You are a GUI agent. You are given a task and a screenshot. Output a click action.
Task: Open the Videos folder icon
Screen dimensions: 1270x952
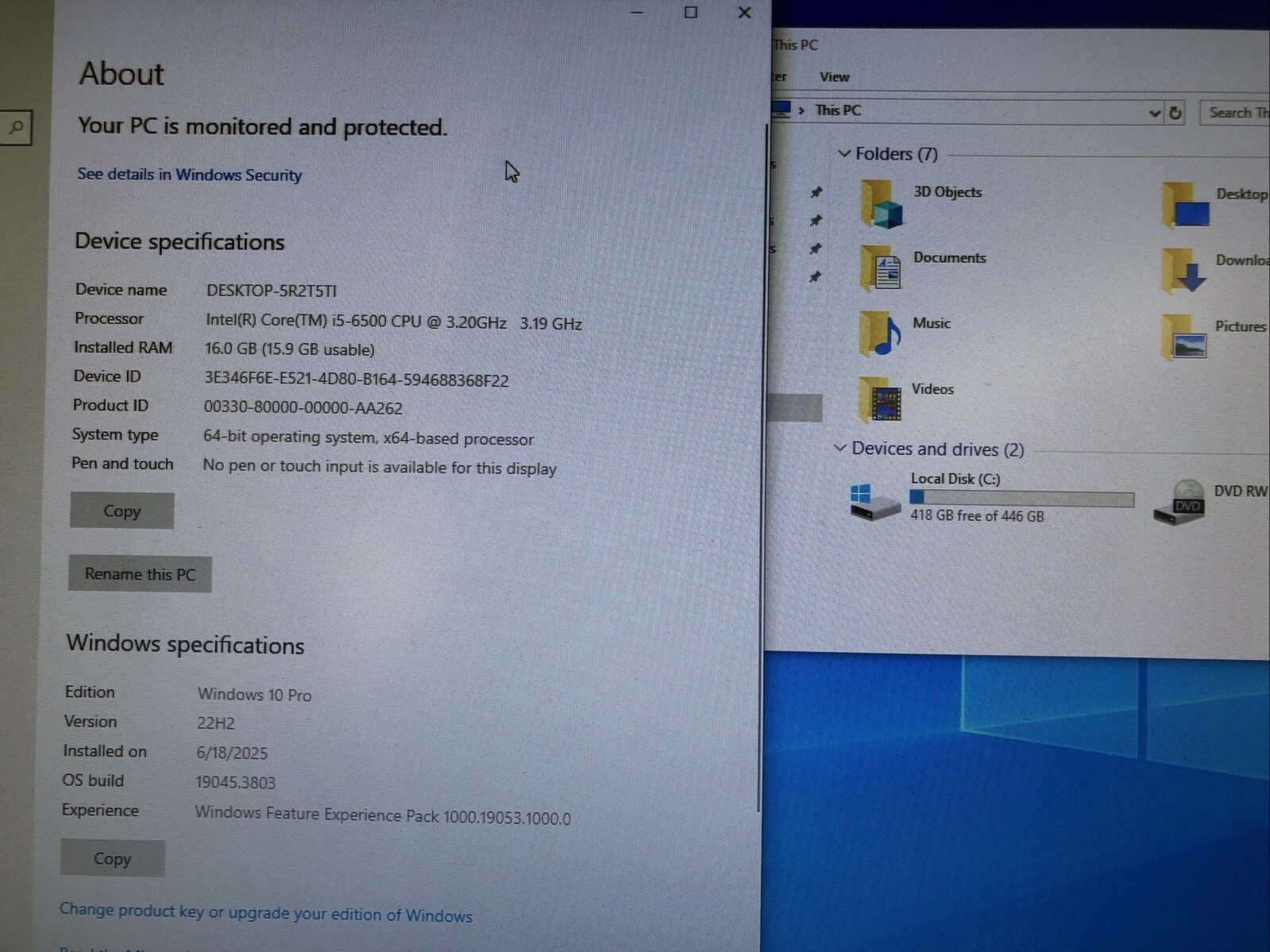pos(880,399)
